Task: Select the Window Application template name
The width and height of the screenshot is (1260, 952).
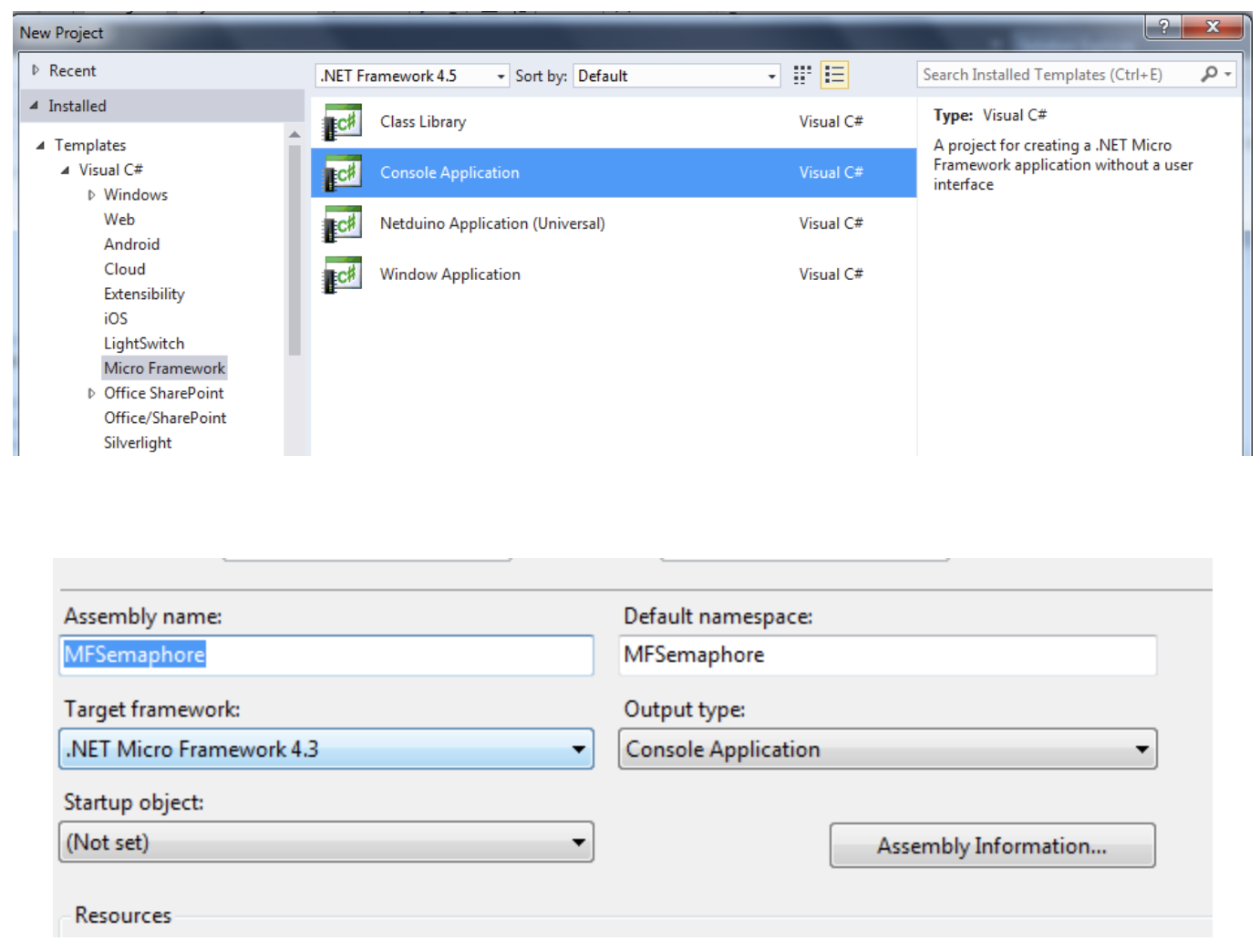Action: pyautogui.click(x=450, y=274)
